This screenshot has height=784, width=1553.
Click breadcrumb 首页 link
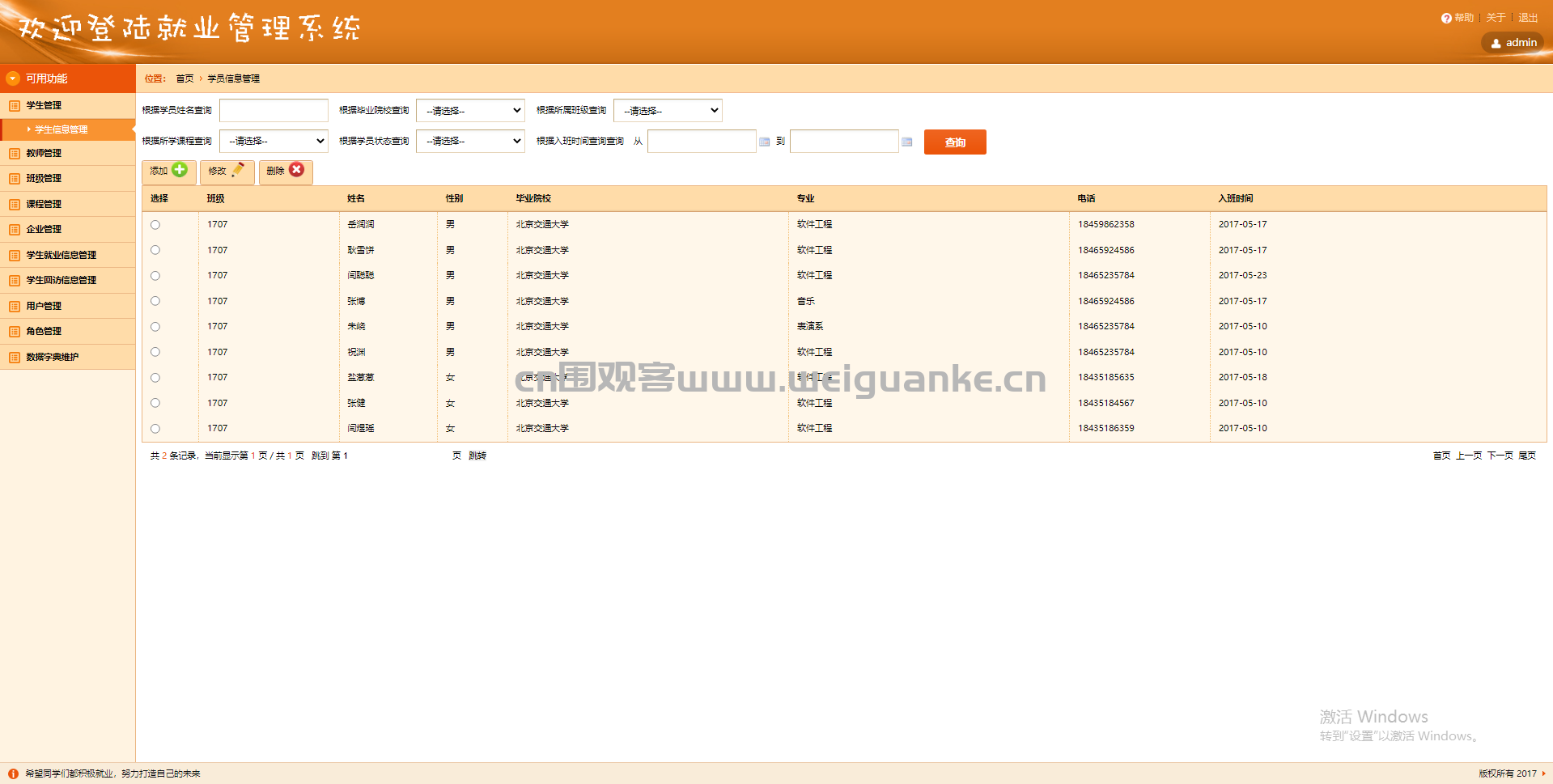(x=185, y=79)
